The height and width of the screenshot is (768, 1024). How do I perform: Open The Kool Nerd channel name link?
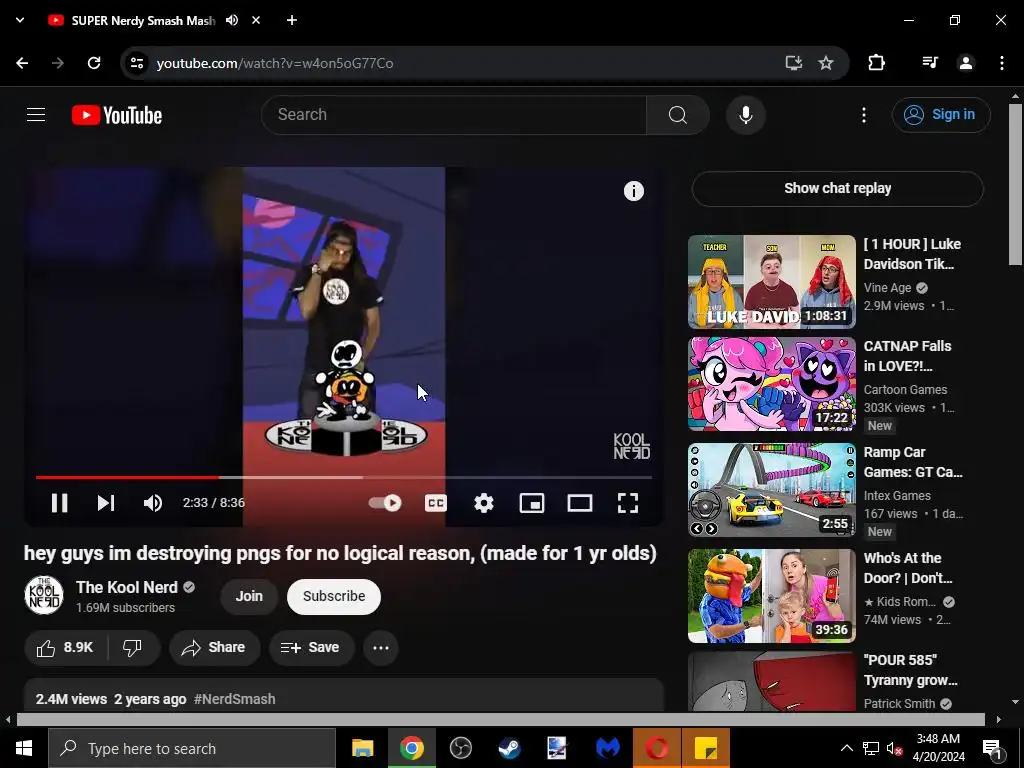pyautogui.click(x=127, y=587)
